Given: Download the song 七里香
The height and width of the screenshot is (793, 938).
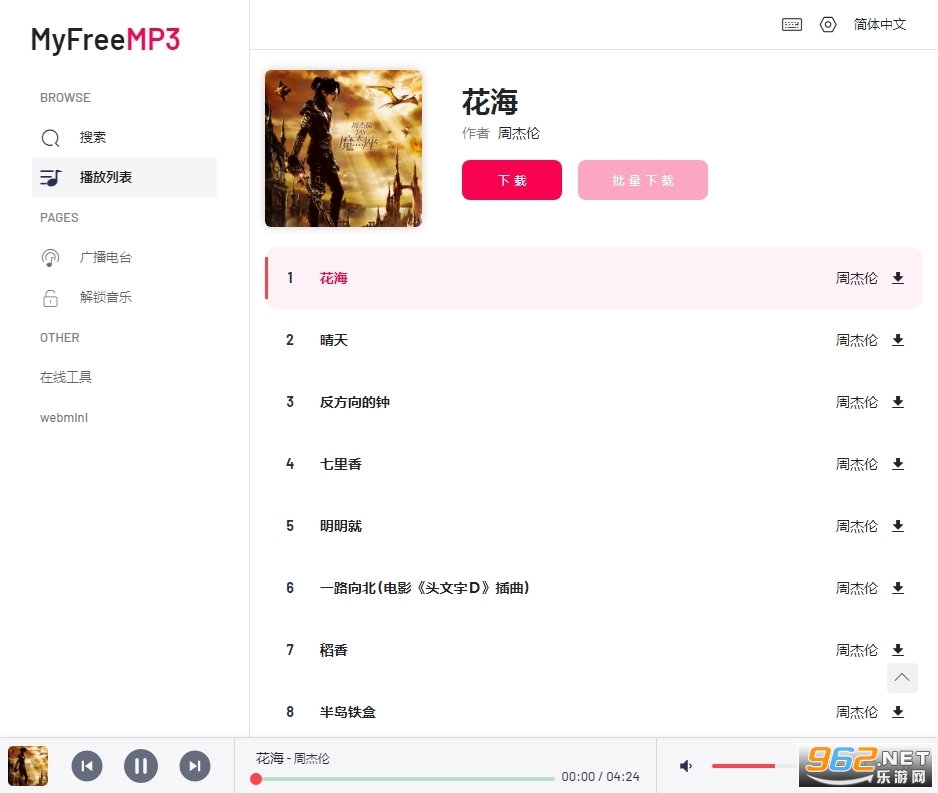Looking at the screenshot, I should click(x=898, y=464).
